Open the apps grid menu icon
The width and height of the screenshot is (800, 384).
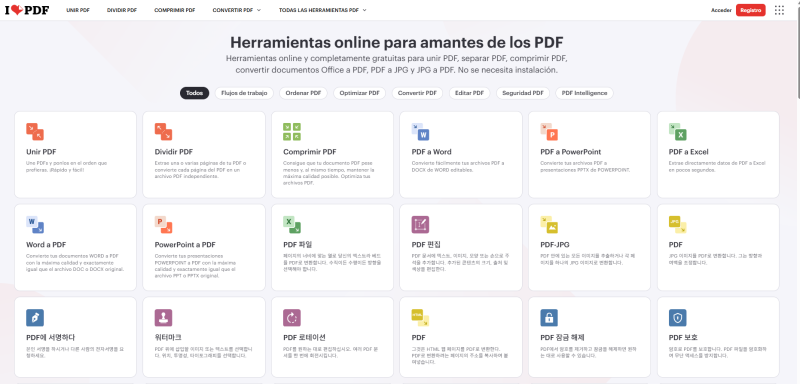coord(779,10)
